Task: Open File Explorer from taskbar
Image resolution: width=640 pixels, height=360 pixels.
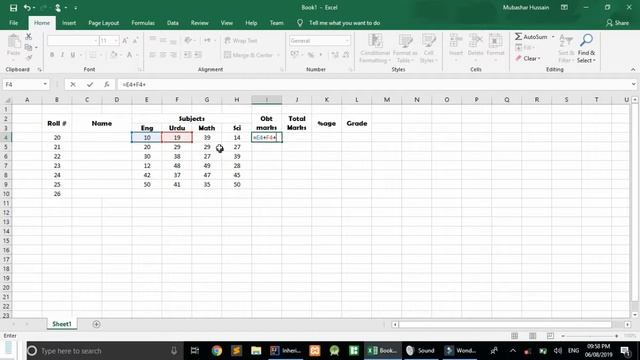Action: coord(256,351)
